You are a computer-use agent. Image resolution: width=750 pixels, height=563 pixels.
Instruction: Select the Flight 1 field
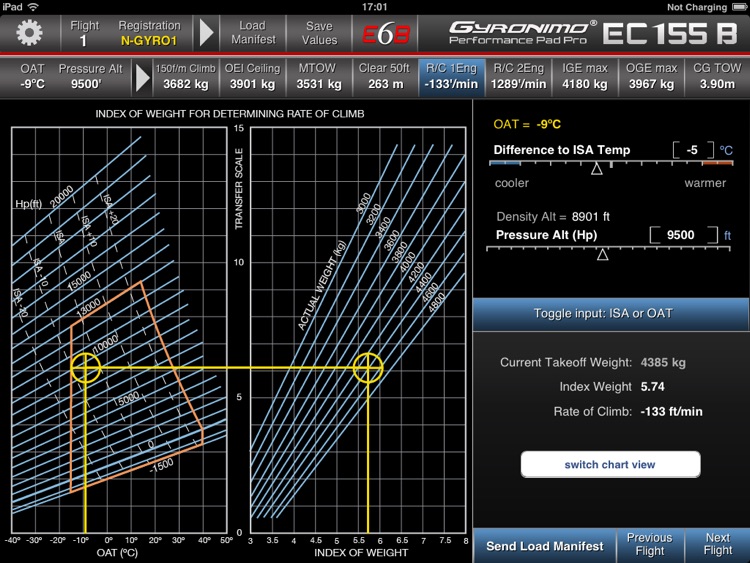[x=84, y=33]
